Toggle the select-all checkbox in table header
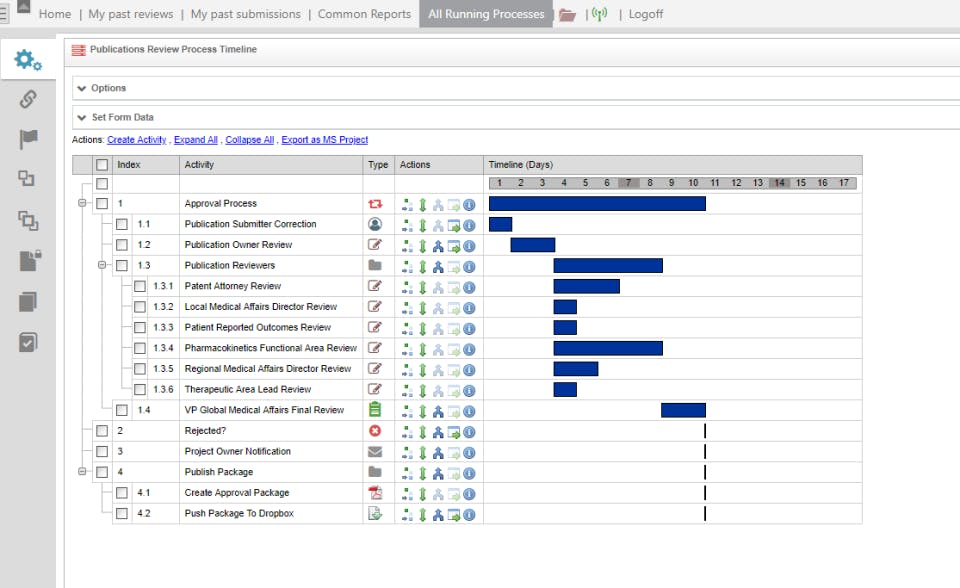This screenshot has width=960, height=588. click(101, 165)
